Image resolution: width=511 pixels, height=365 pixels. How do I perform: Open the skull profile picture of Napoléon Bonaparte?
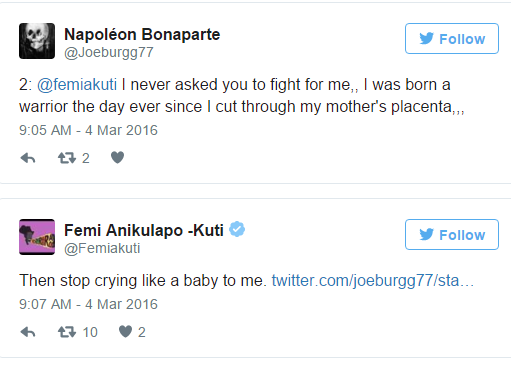click(x=37, y=41)
